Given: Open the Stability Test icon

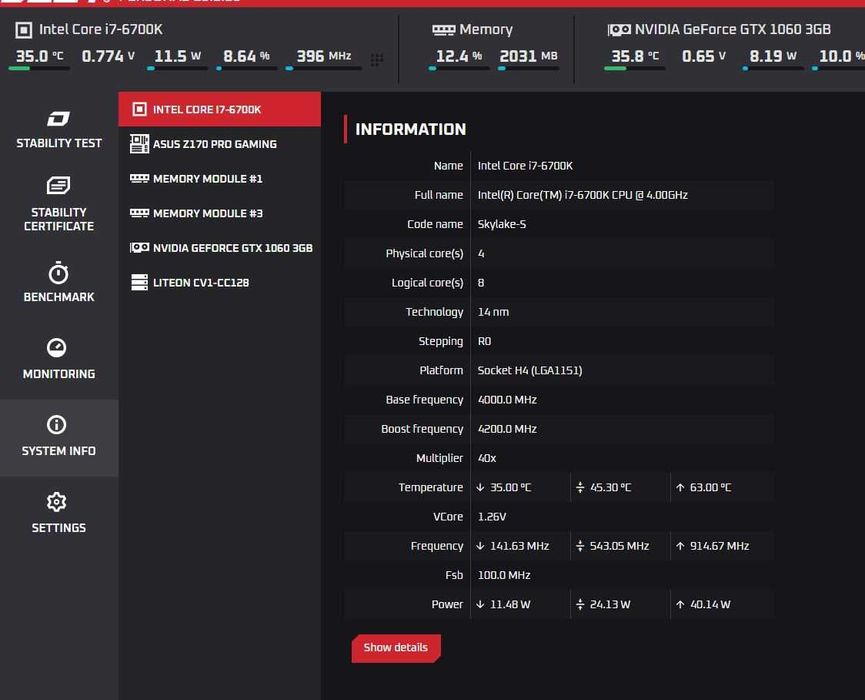Looking at the screenshot, I should tap(58, 119).
